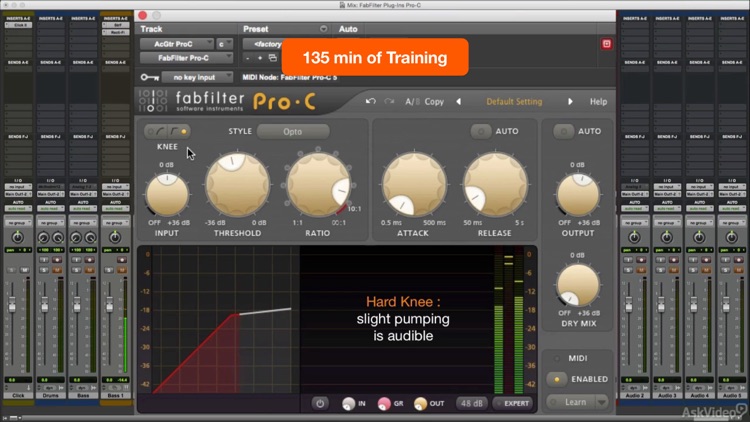Toggle the MIDI learn Enabled switch
750x422 pixels.
point(557,379)
